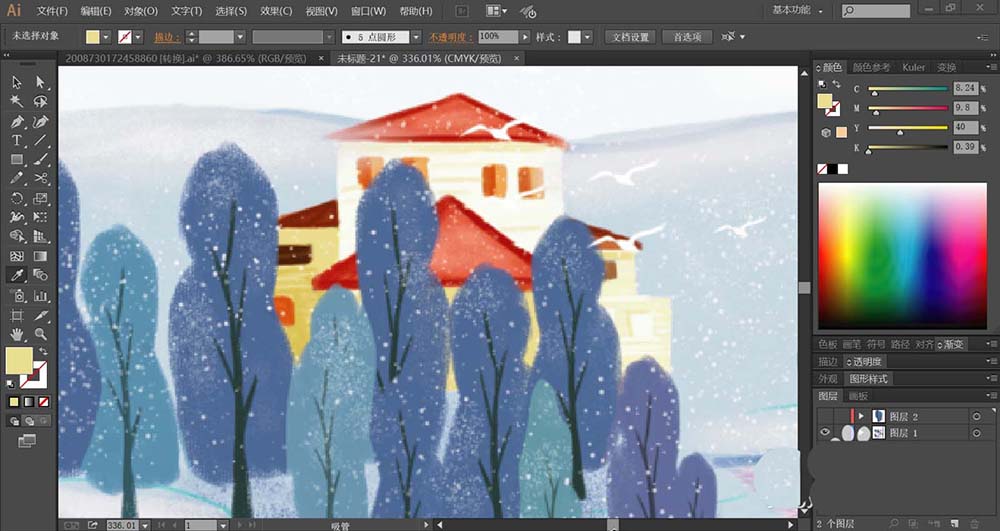1000x531 pixels.
Task: Select the Pencil tool
Action: click(x=17, y=178)
